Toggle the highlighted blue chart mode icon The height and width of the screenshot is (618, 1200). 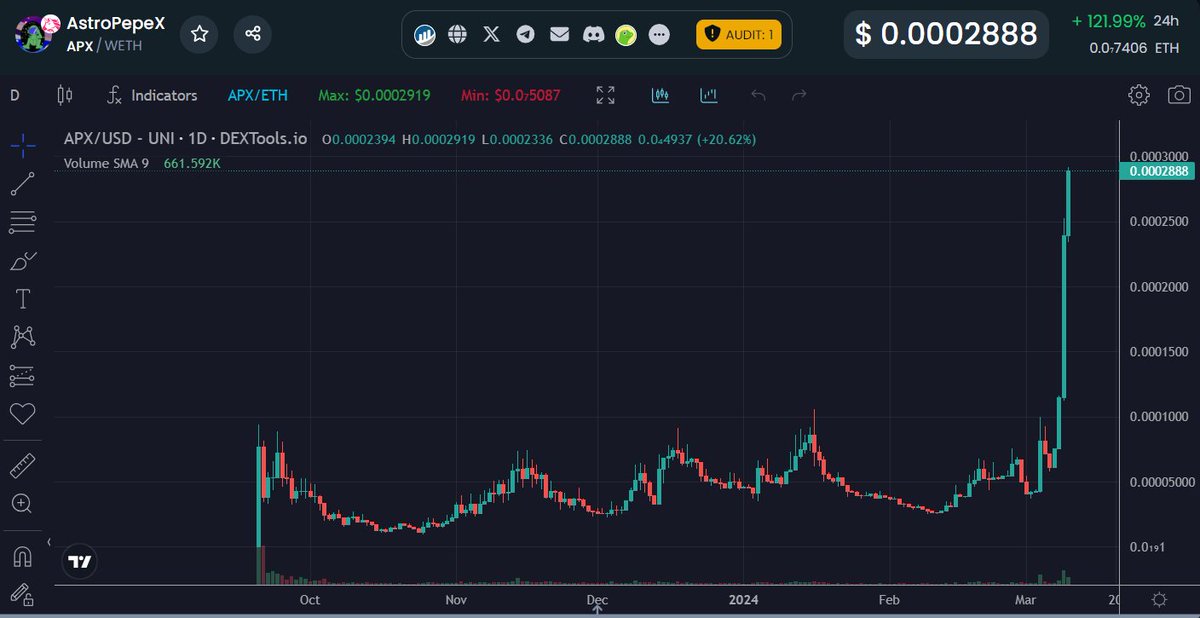[x=660, y=96]
